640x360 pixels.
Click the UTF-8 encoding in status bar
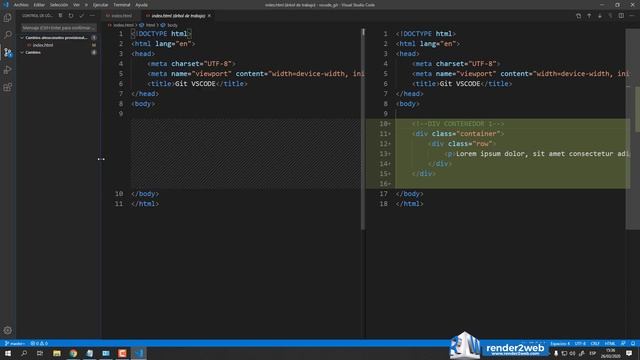[x=580, y=343]
